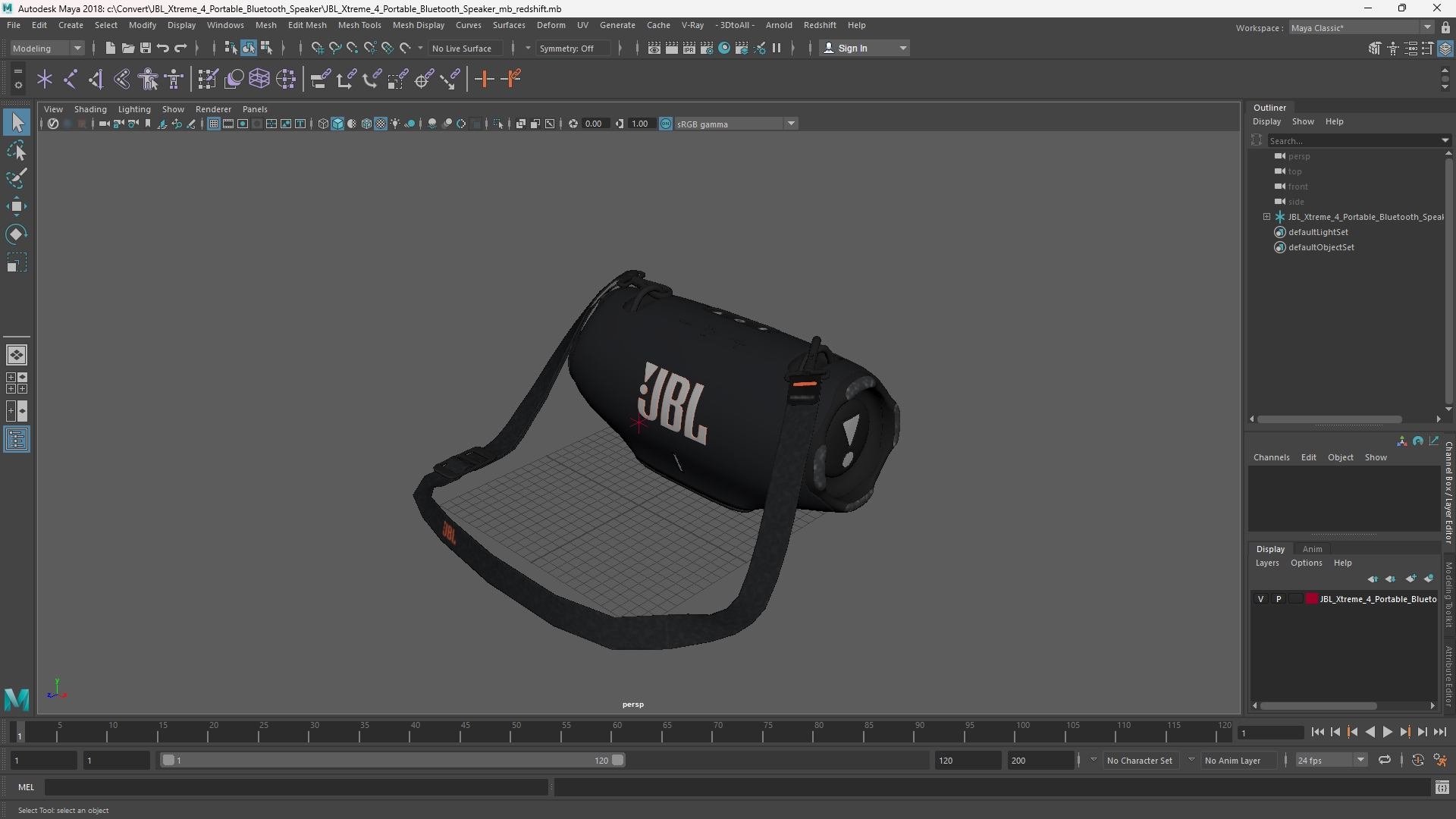
Task: Click the current frame input field
Action: [1270, 733]
